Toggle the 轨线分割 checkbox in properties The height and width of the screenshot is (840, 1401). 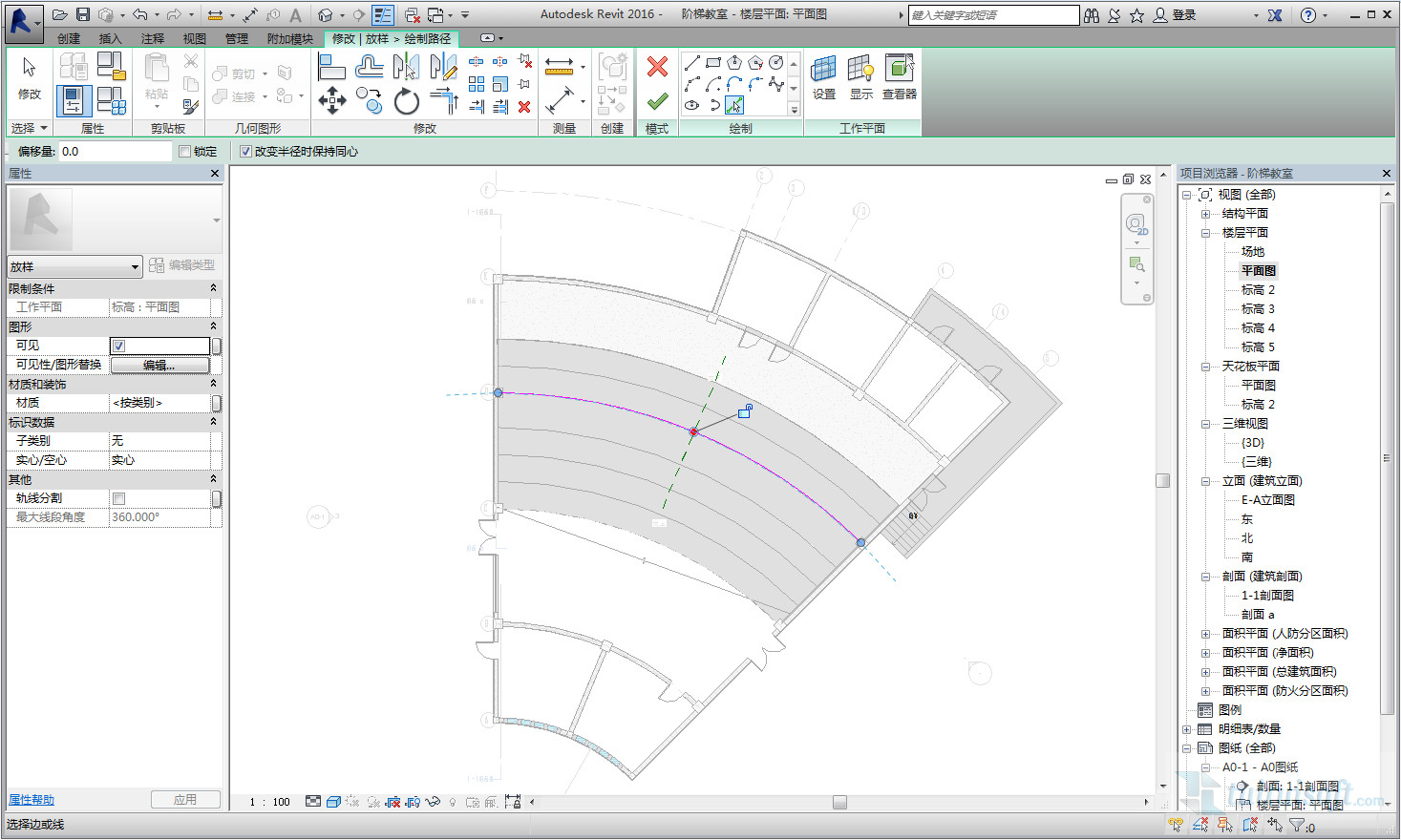pyautogui.click(x=119, y=498)
